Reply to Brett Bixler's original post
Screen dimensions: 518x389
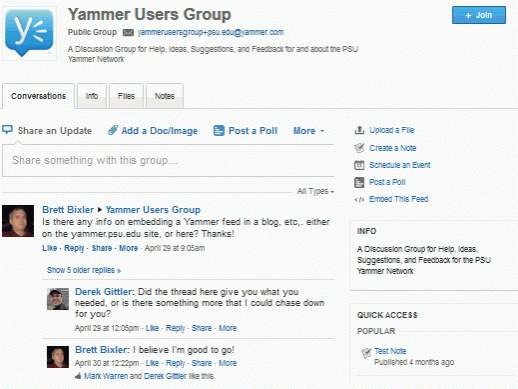[74, 248]
